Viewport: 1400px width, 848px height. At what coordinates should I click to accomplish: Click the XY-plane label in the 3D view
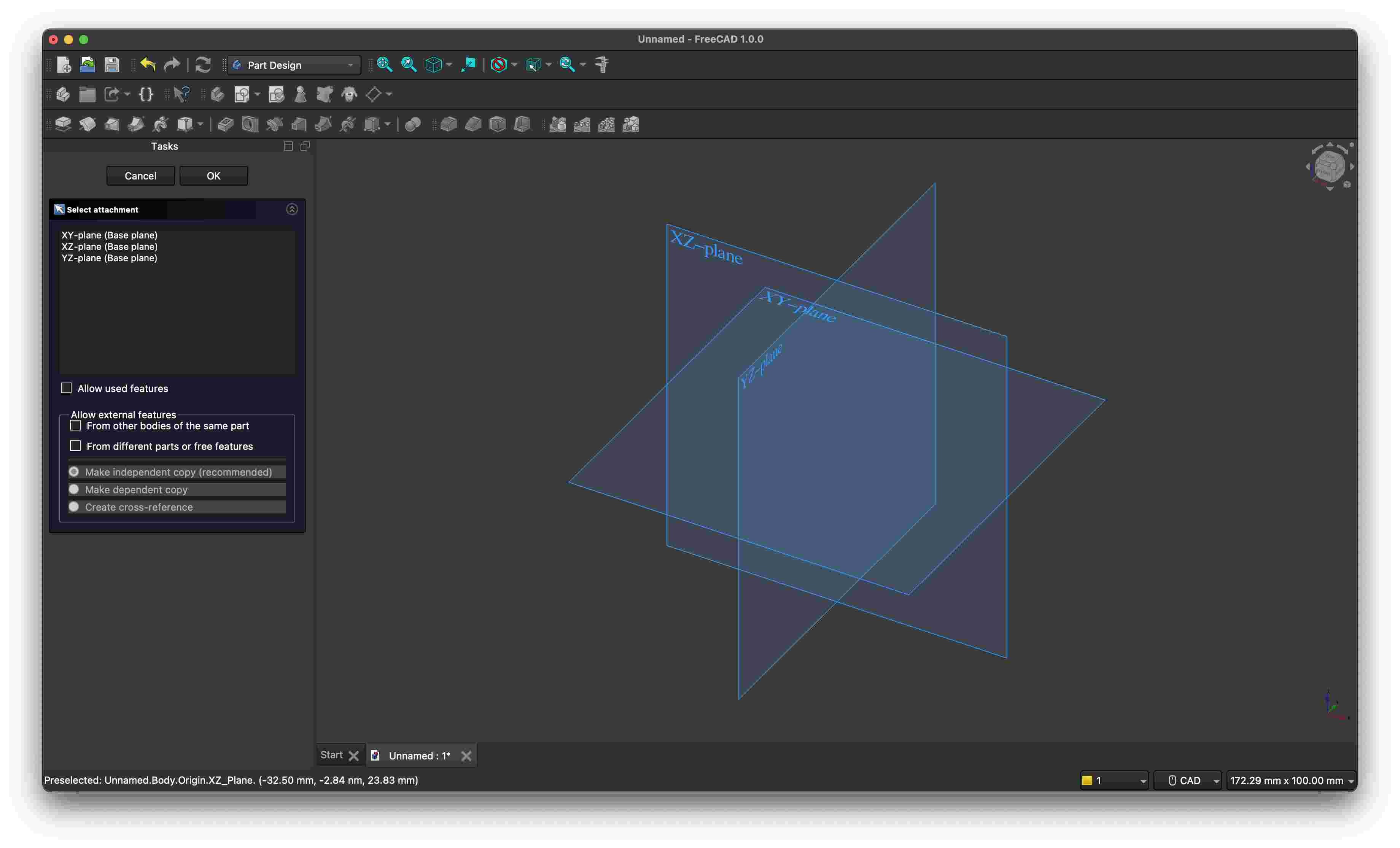tap(798, 307)
